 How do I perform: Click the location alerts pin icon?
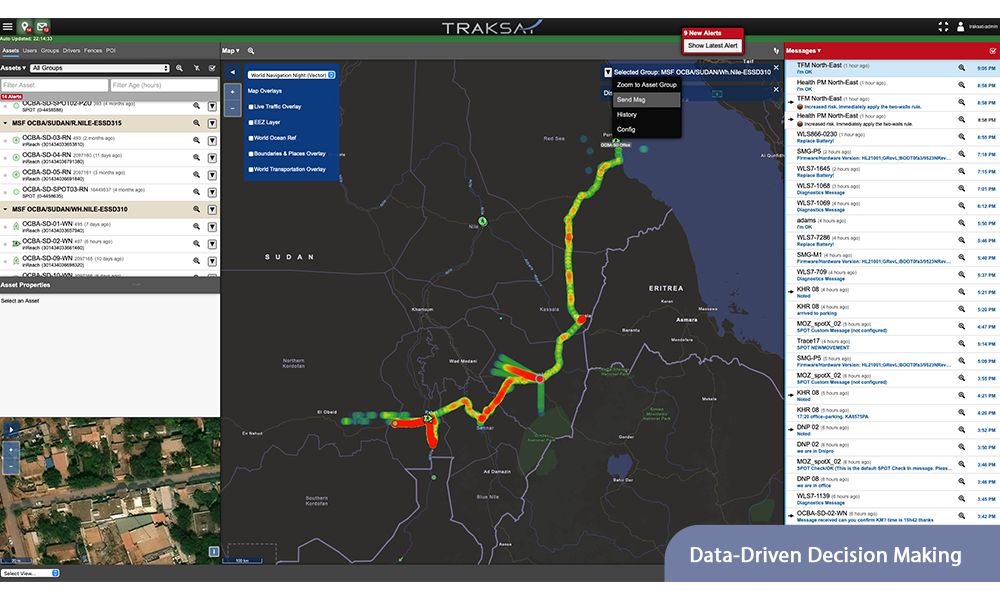click(x=25, y=27)
